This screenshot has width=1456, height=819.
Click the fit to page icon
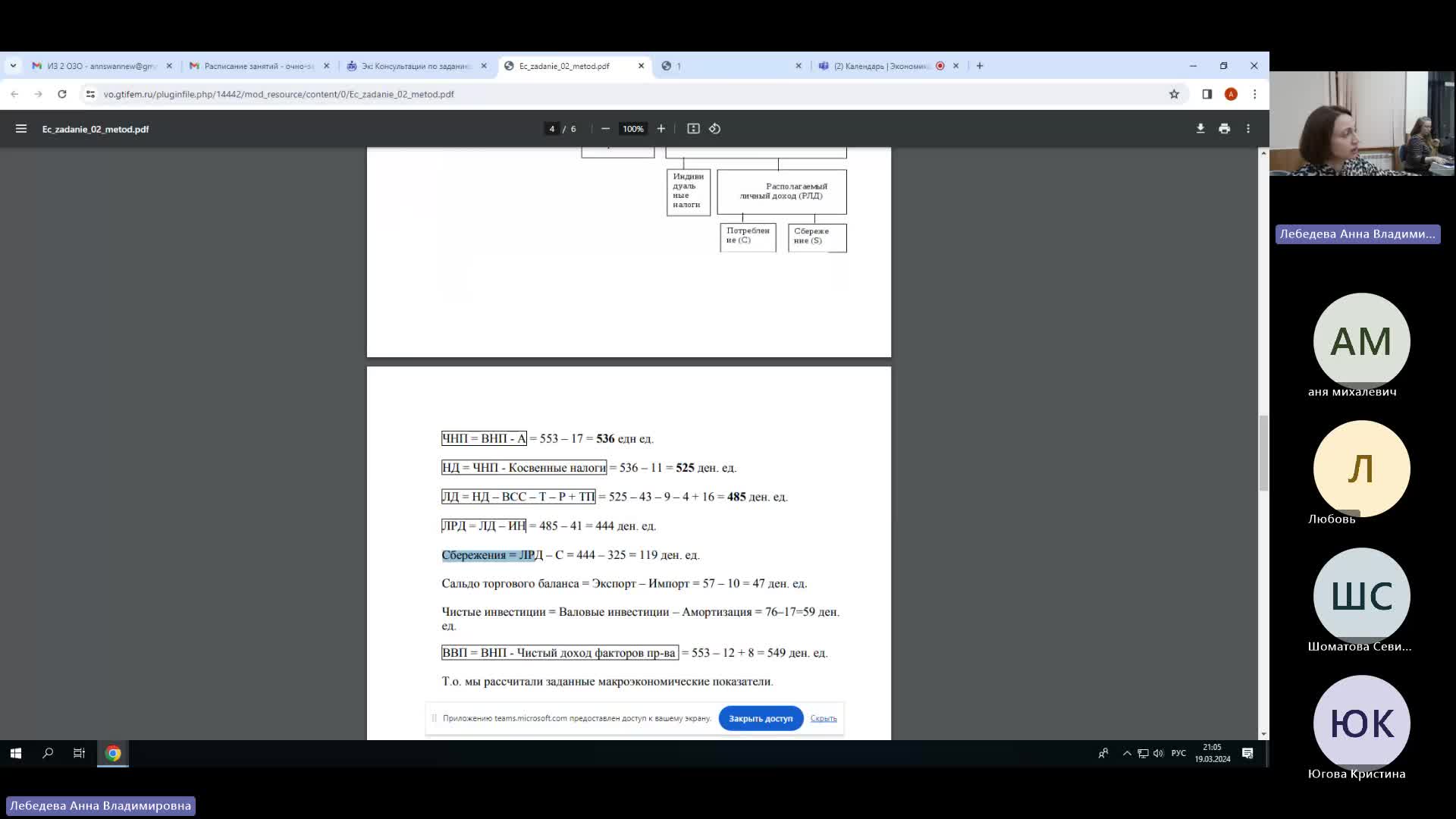pos(693,129)
